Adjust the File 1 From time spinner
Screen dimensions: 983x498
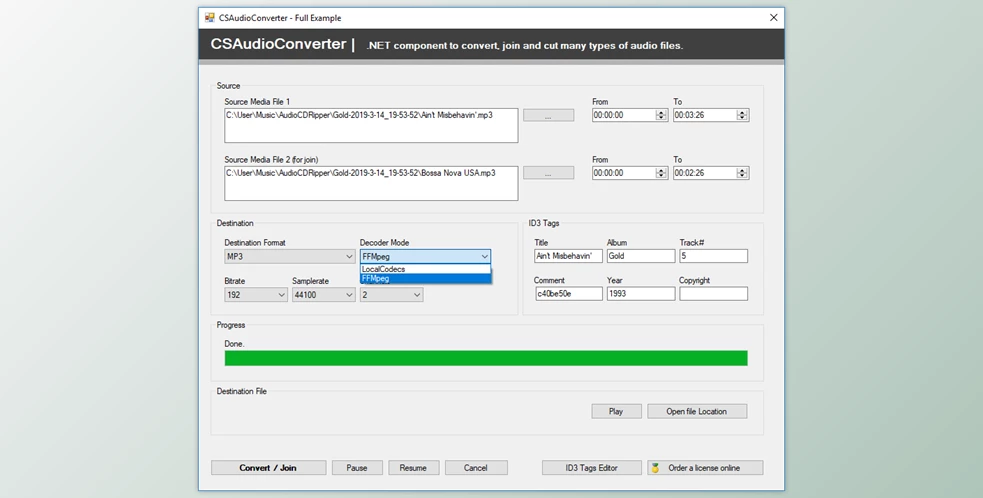661,115
